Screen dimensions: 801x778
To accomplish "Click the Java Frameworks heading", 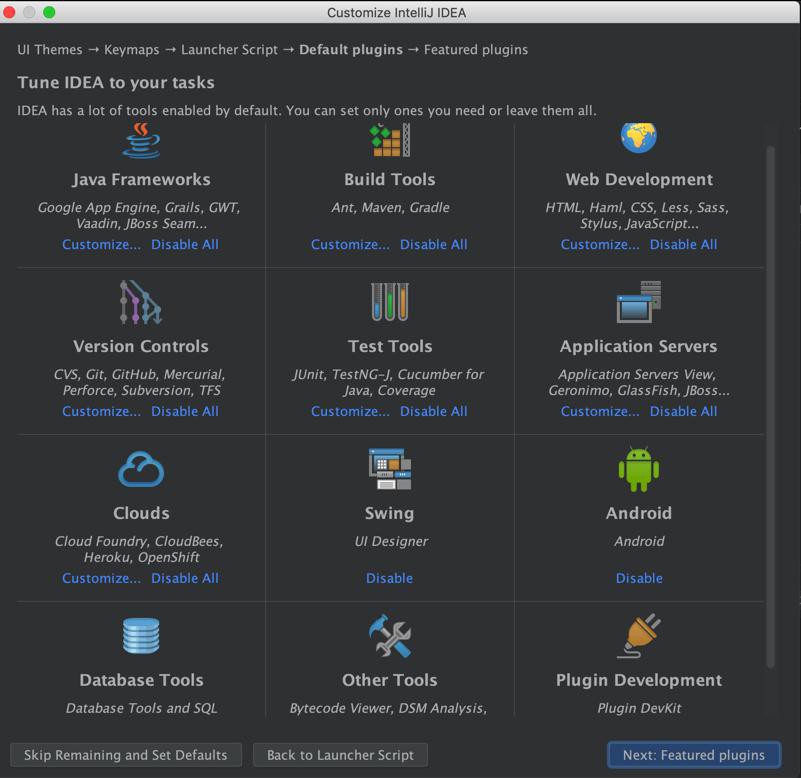I will (x=141, y=179).
